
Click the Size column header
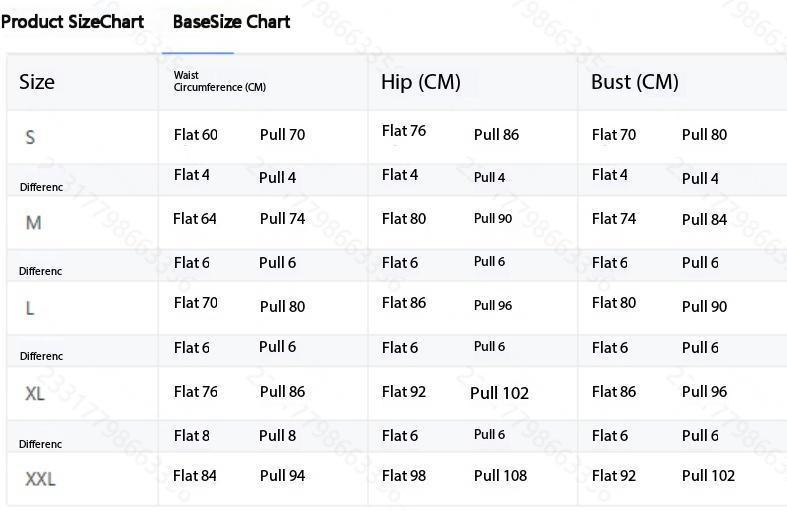37,82
